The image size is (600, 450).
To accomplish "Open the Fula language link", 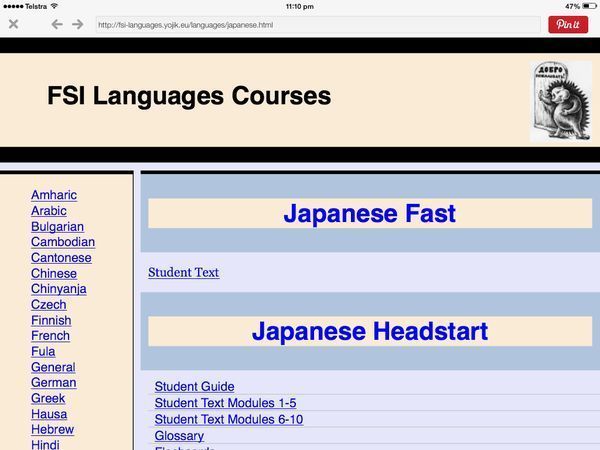I will [x=43, y=351].
